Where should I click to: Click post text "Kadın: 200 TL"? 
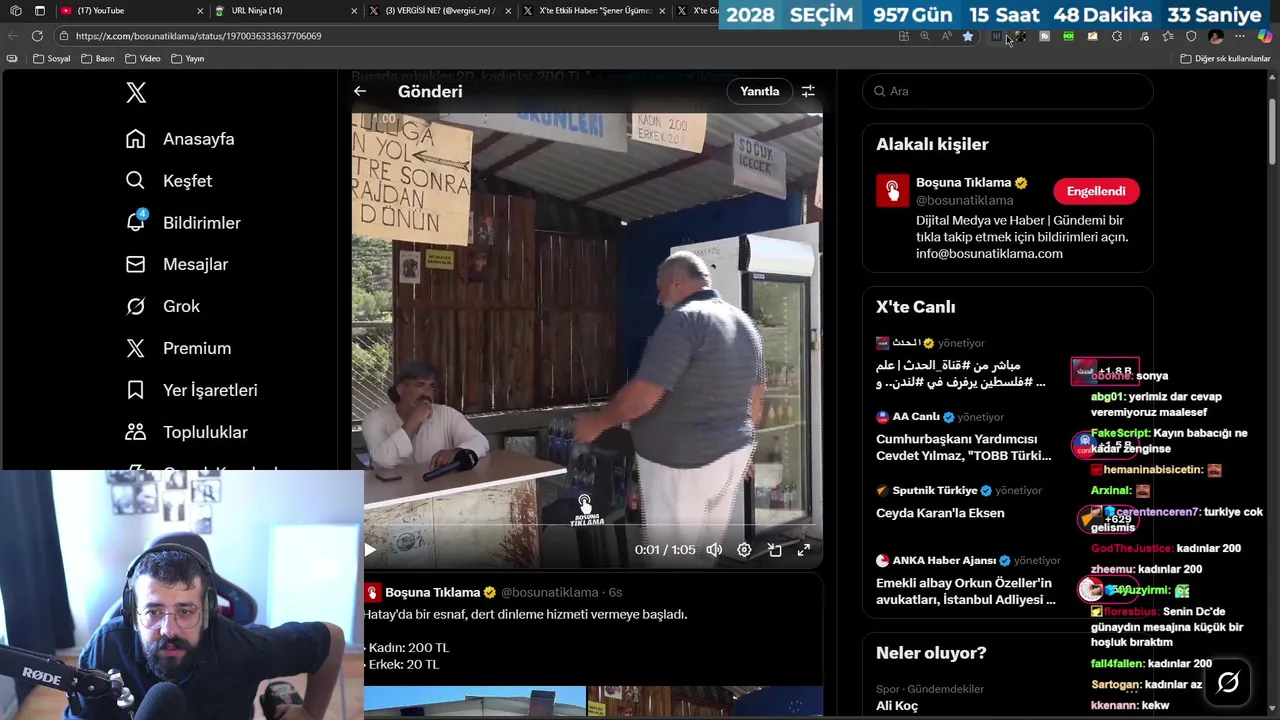coord(408,648)
